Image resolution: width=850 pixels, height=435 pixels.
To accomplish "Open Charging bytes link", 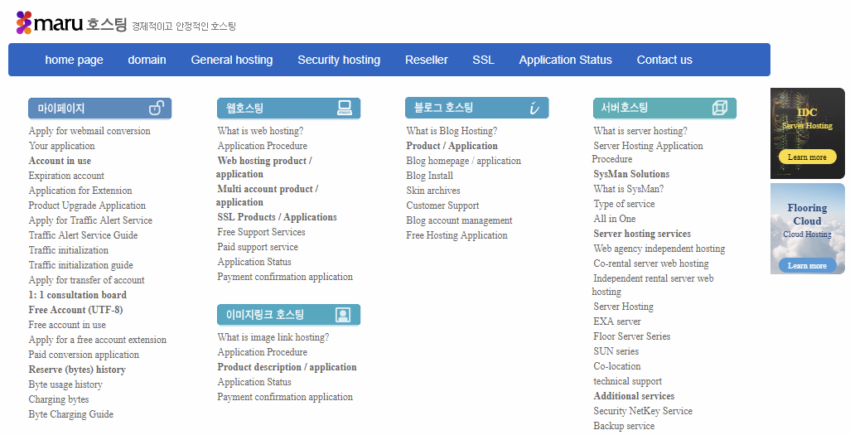I will tap(59, 399).
